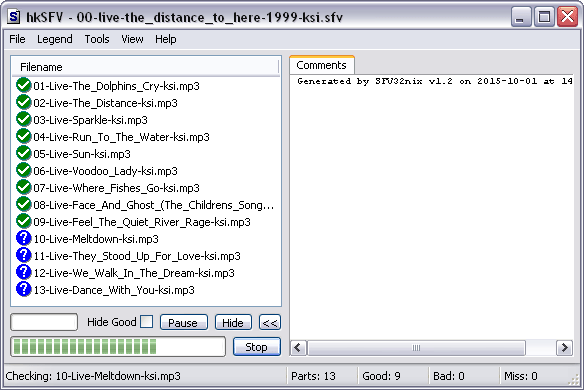
Task: Click the comments horizontal scrollbar thumb
Action: click(x=416, y=348)
